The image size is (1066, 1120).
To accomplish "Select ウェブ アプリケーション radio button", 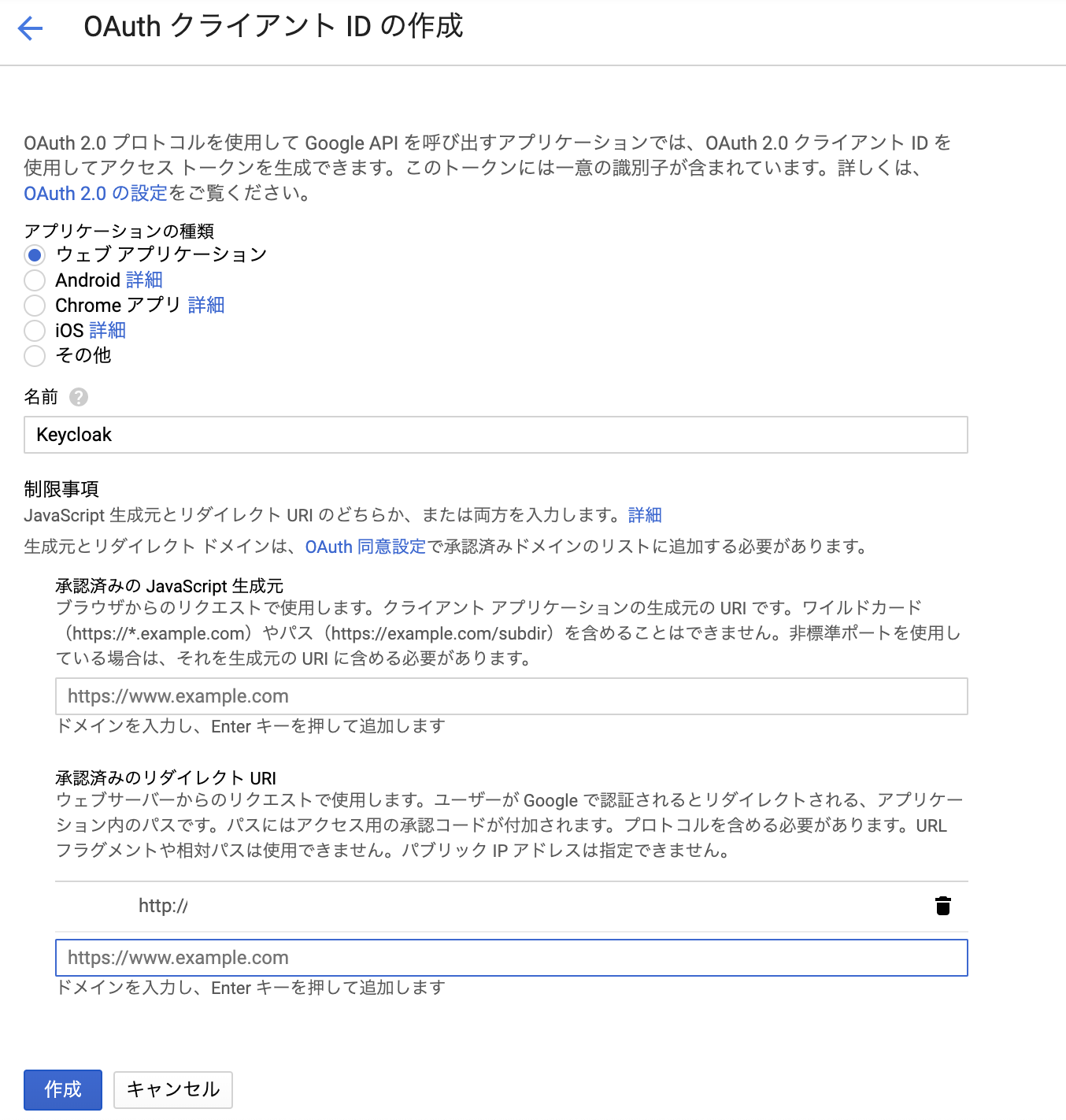I will [35, 255].
